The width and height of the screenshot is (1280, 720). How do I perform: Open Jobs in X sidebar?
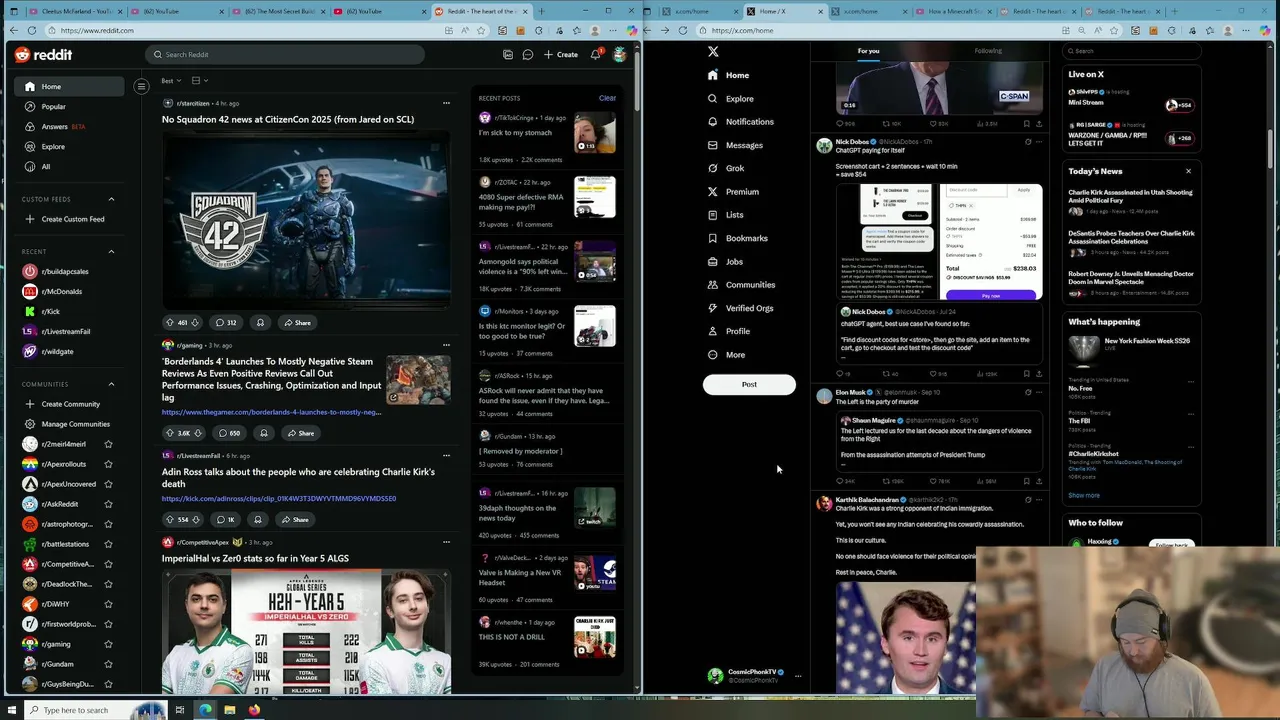tap(725, 261)
